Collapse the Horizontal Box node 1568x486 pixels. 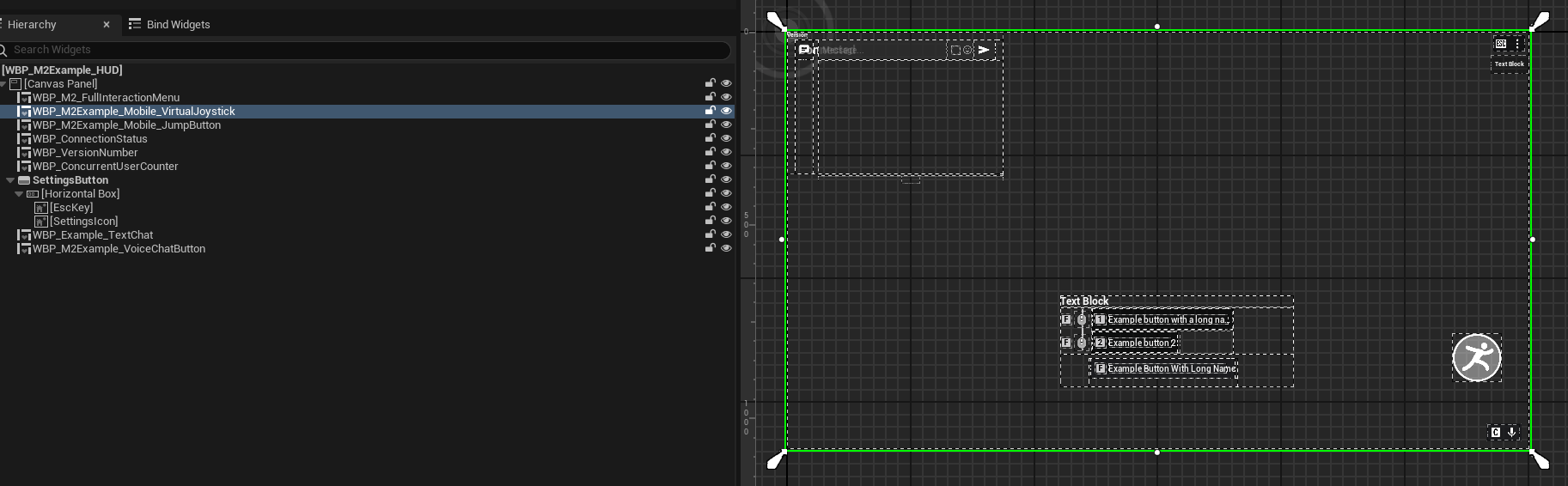[19, 194]
